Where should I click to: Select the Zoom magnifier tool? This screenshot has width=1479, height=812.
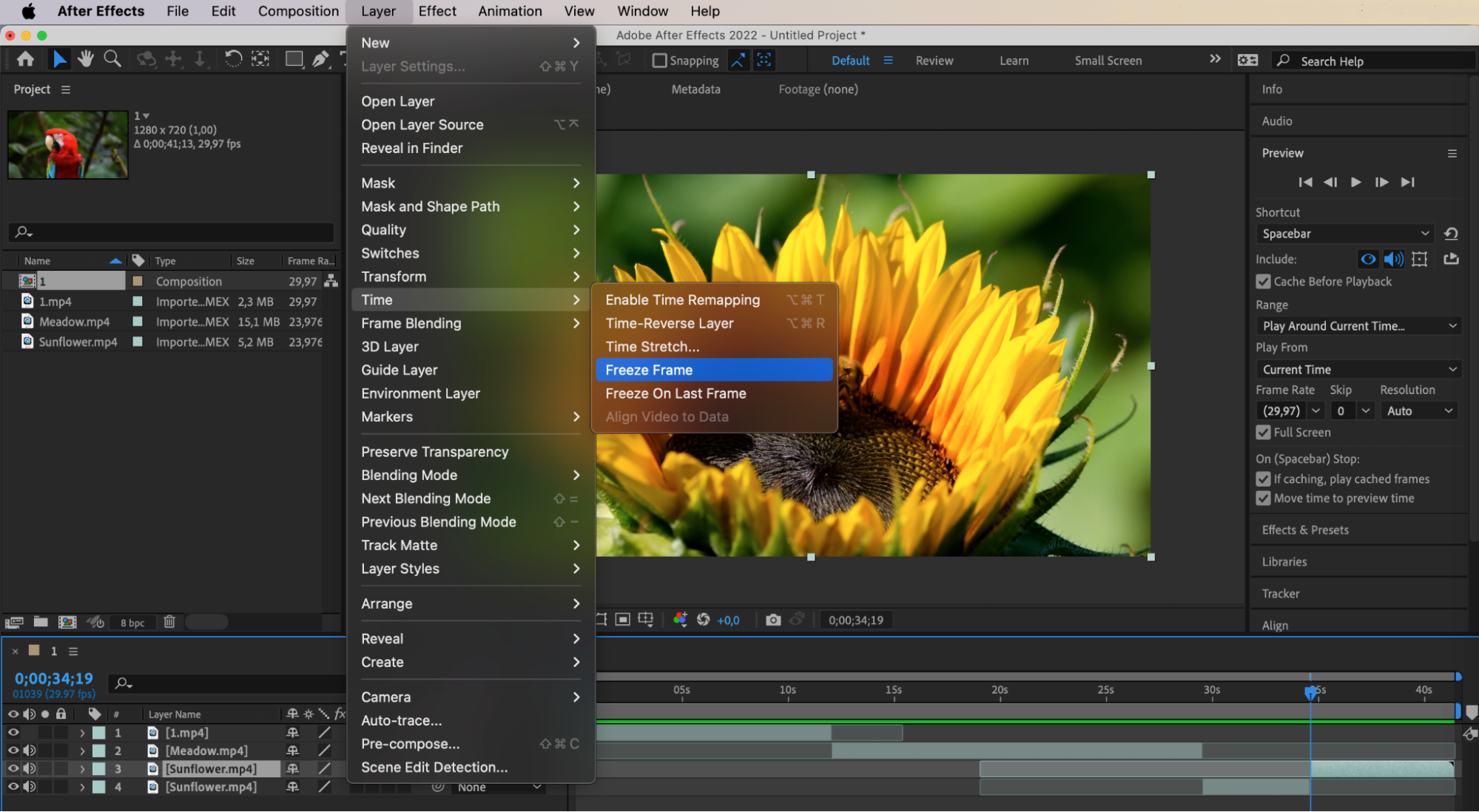[112, 59]
